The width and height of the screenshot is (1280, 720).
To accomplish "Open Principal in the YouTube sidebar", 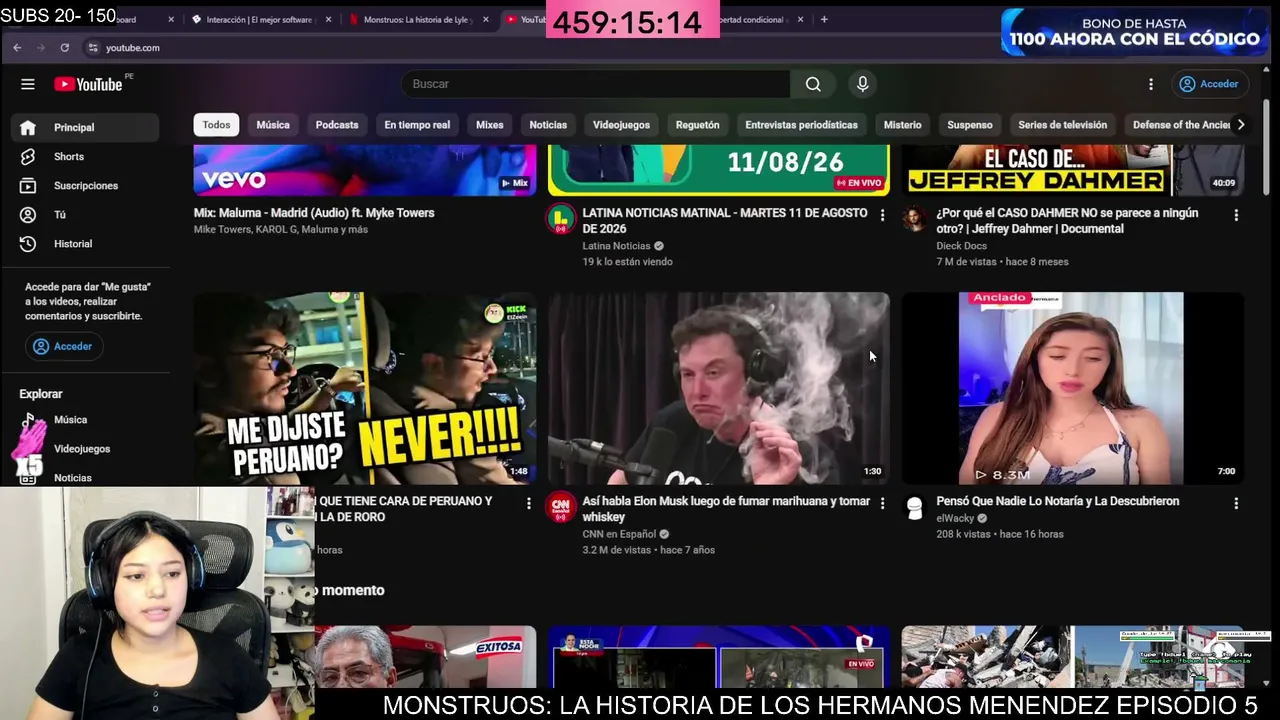I will (x=85, y=127).
